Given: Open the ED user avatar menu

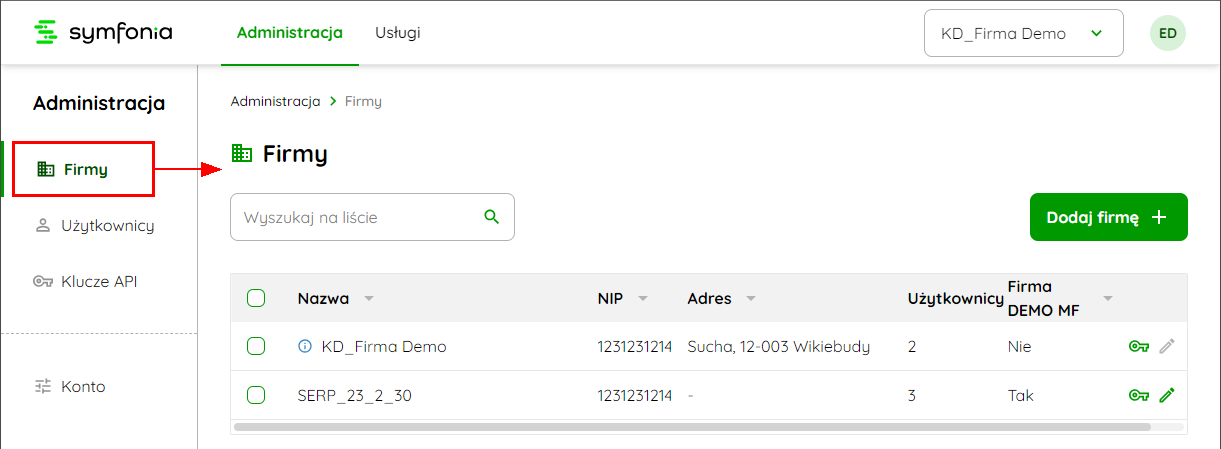Looking at the screenshot, I should 1168,33.
